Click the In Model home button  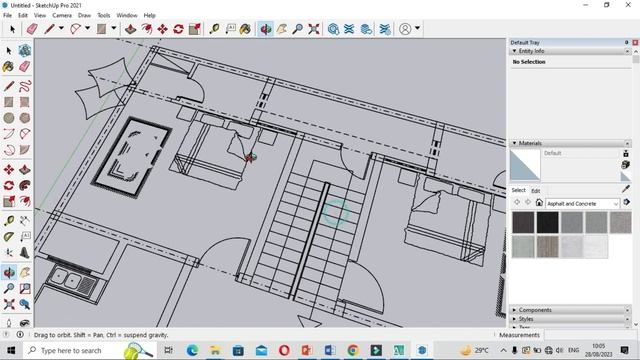[539, 202]
